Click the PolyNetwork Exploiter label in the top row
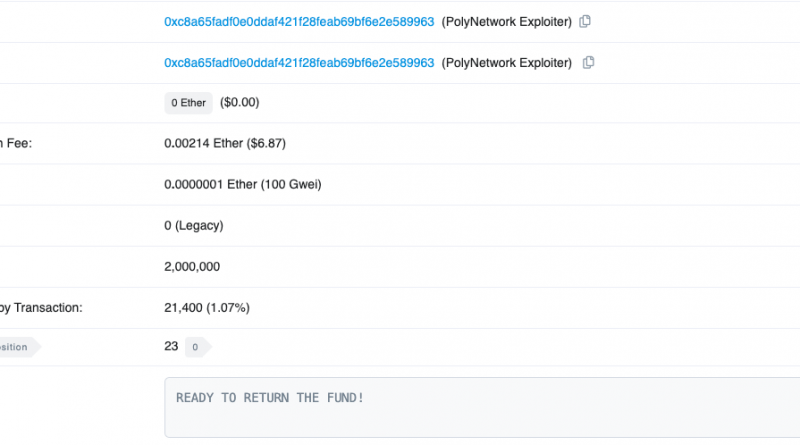The height and width of the screenshot is (445, 800). pyautogui.click(x=507, y=21)
